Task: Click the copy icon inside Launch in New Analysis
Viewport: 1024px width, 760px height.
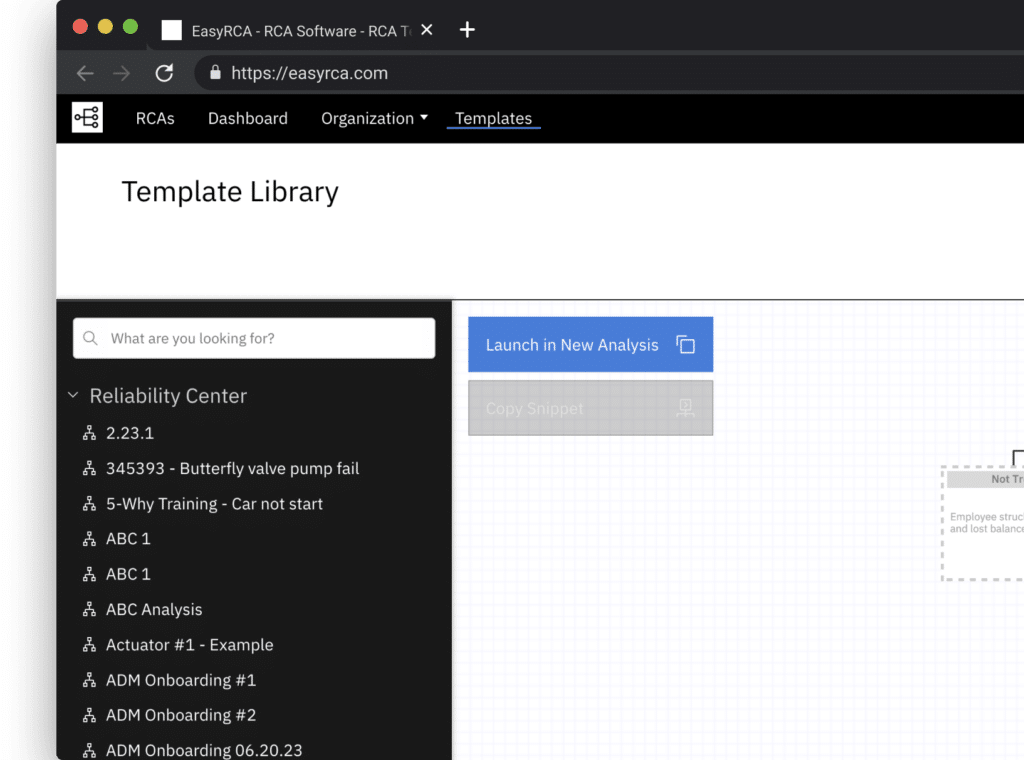Action: [x=686, y=344]
